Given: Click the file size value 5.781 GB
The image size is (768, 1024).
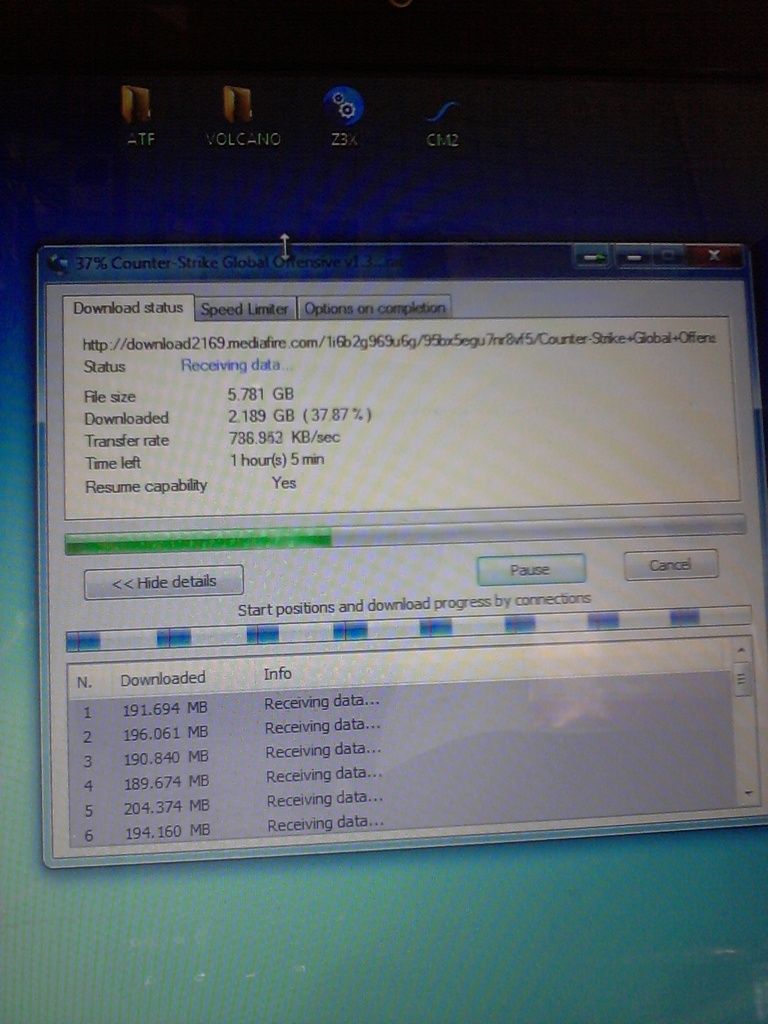Looking at the screenshot, I should 261,394.
